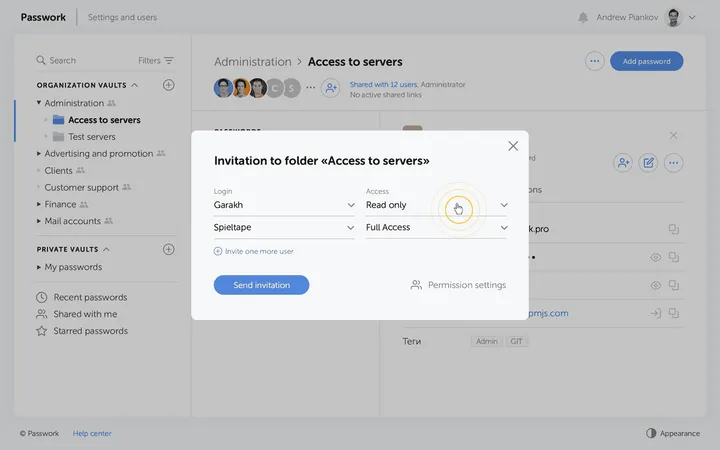Click share-user icon in password detail panel
Screen dimensions: 720x450
click(x=623, y=163)
